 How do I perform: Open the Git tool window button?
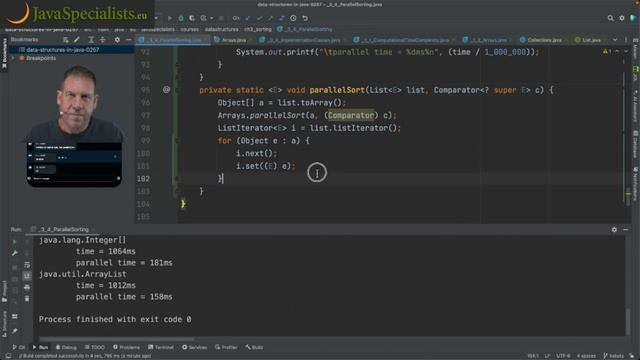pyautogui.click(x=18, y=347)
